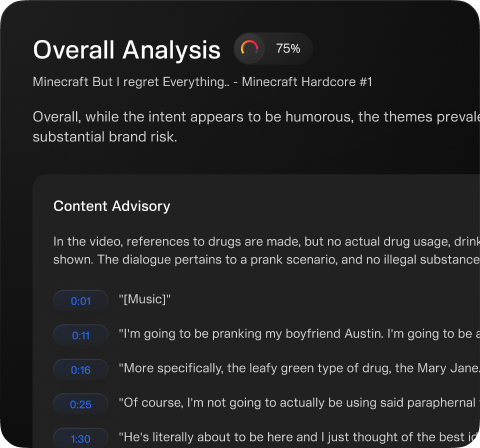Jump to the 0:01 timestamp

[x=81, y=301]
